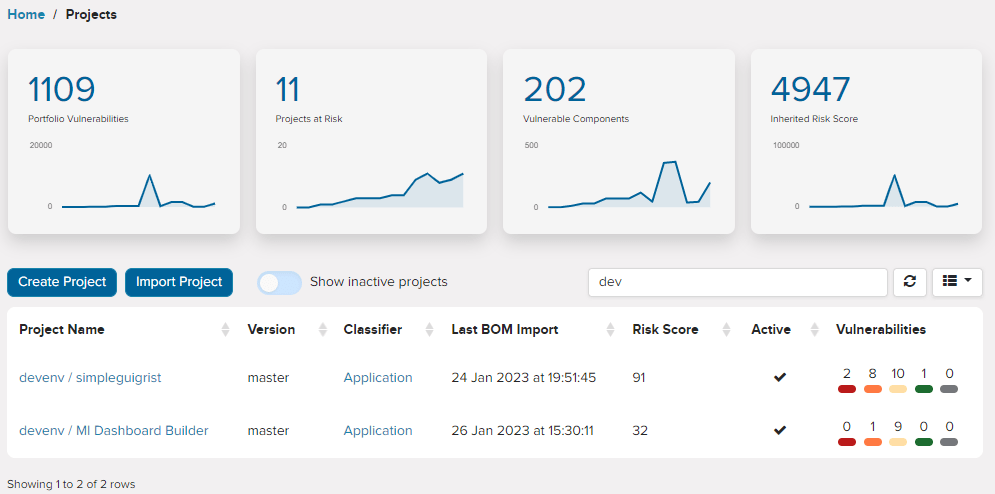Click Application classifier for MI Dashboard Builder row
Image resolution: width=995 pixels, height=494 pixels.
pyautogui.click(x=378, y=431)
